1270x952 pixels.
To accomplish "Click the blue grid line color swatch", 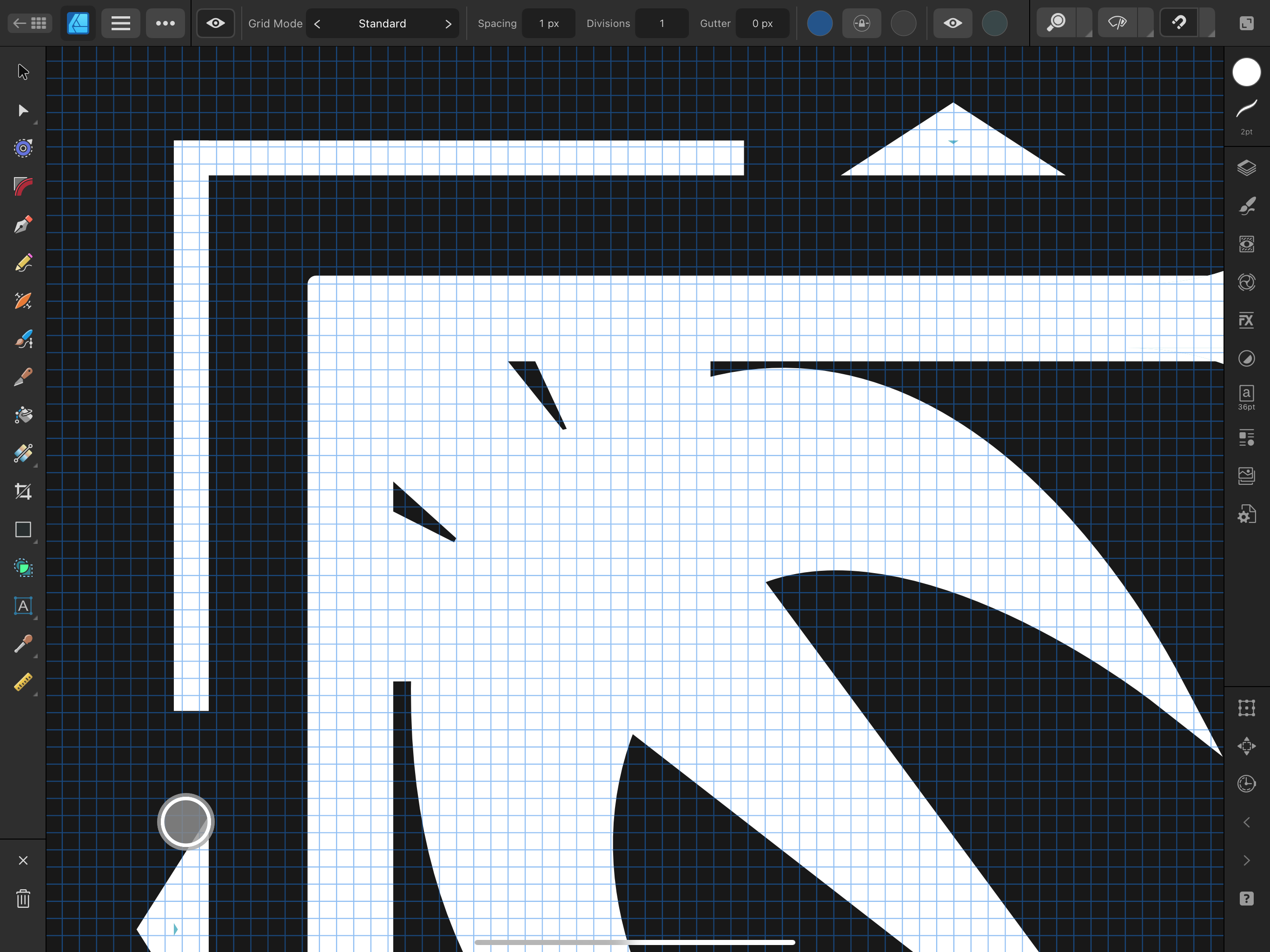I will tap(819, 23).
